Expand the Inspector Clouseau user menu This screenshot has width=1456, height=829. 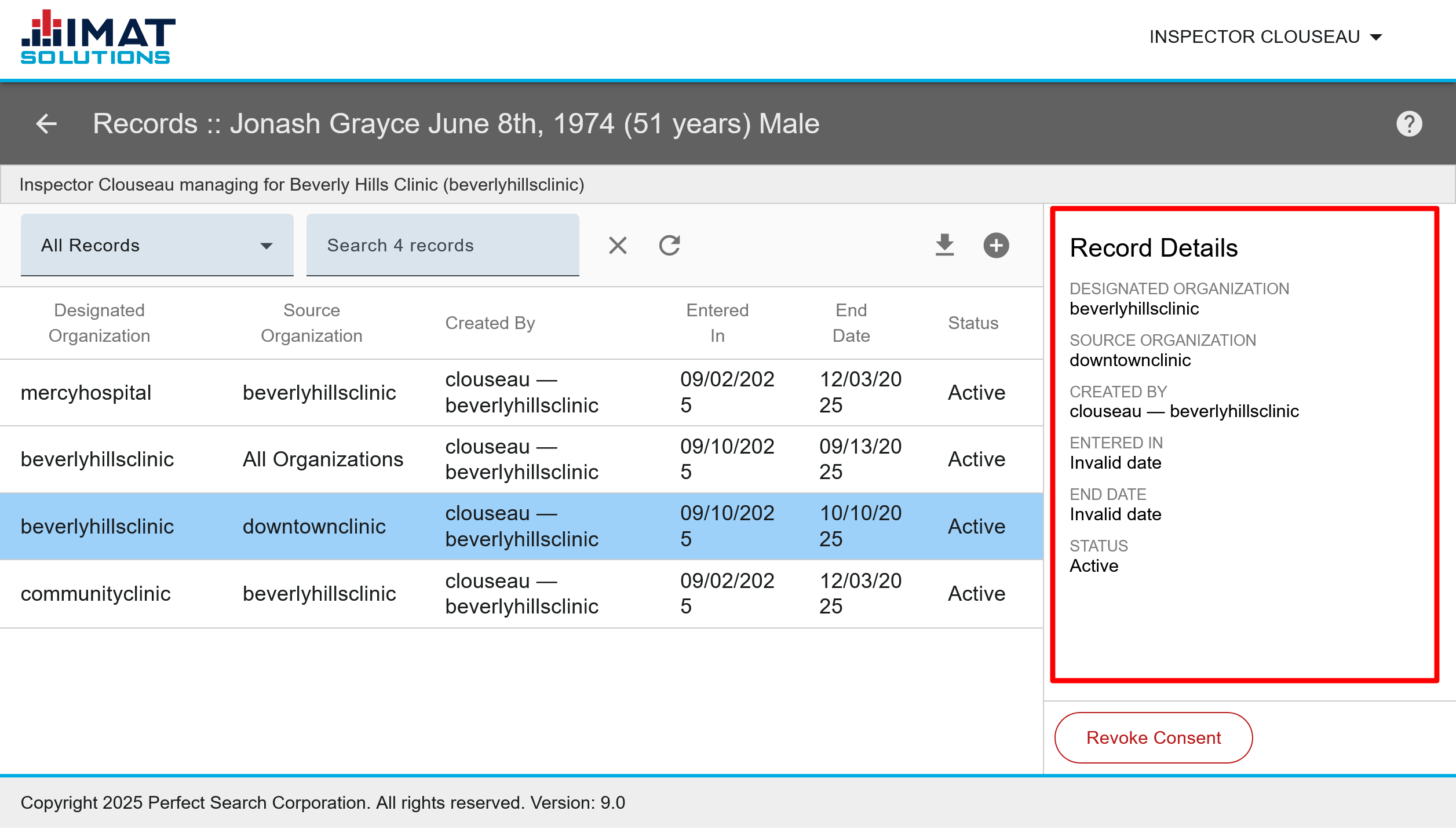coord(1265,37)
